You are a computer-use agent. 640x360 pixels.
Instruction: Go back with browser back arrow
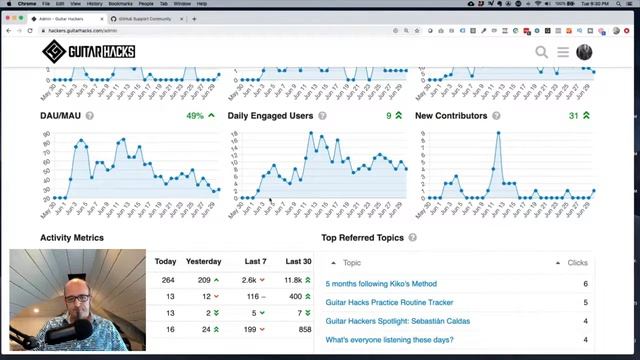9,31
